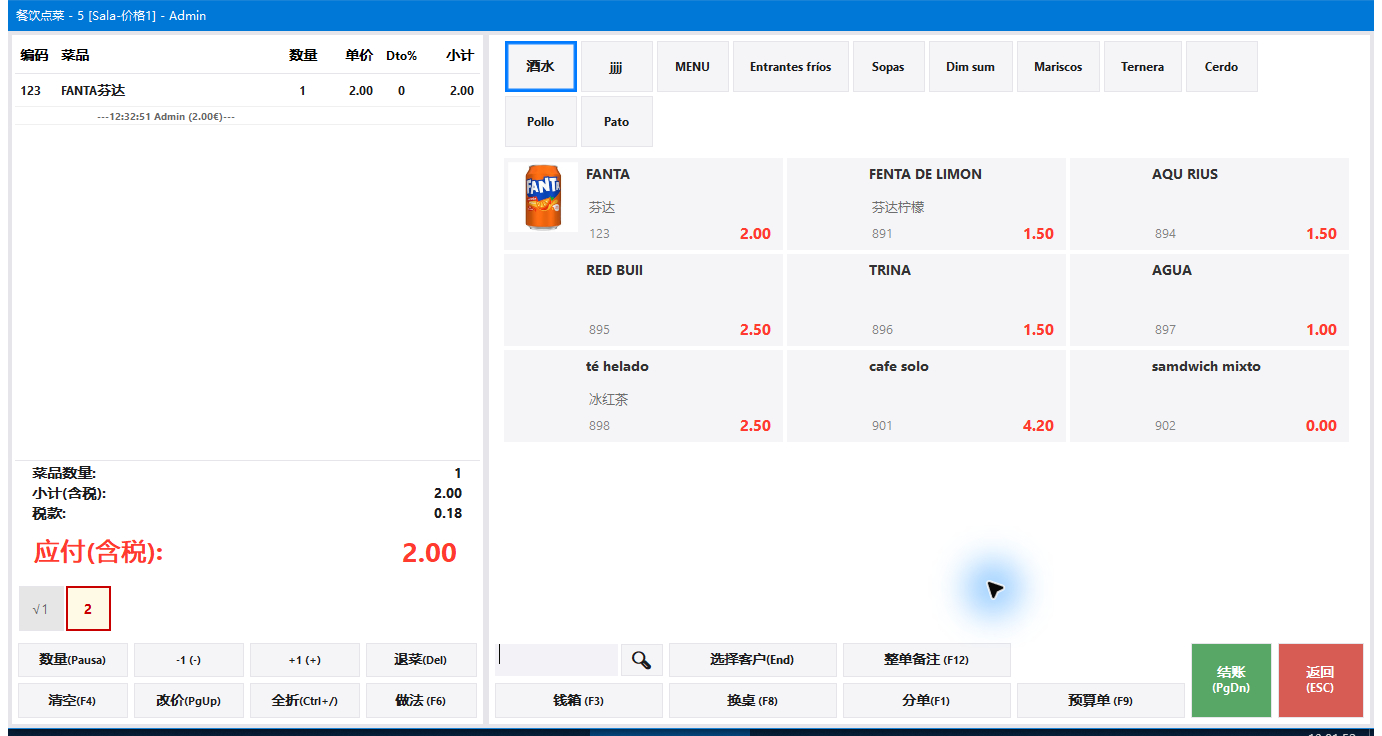Open 整单备注 (F12) order notes
Image resolution: width=1382 pixels, height=736 pixels.
[x=926, y=660]
